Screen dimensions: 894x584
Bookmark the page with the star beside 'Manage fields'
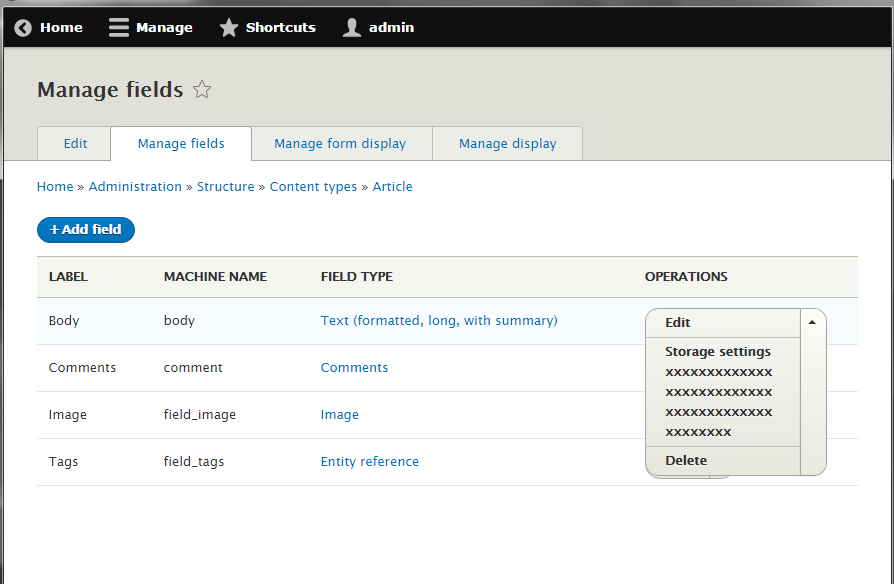coord(202,89)
